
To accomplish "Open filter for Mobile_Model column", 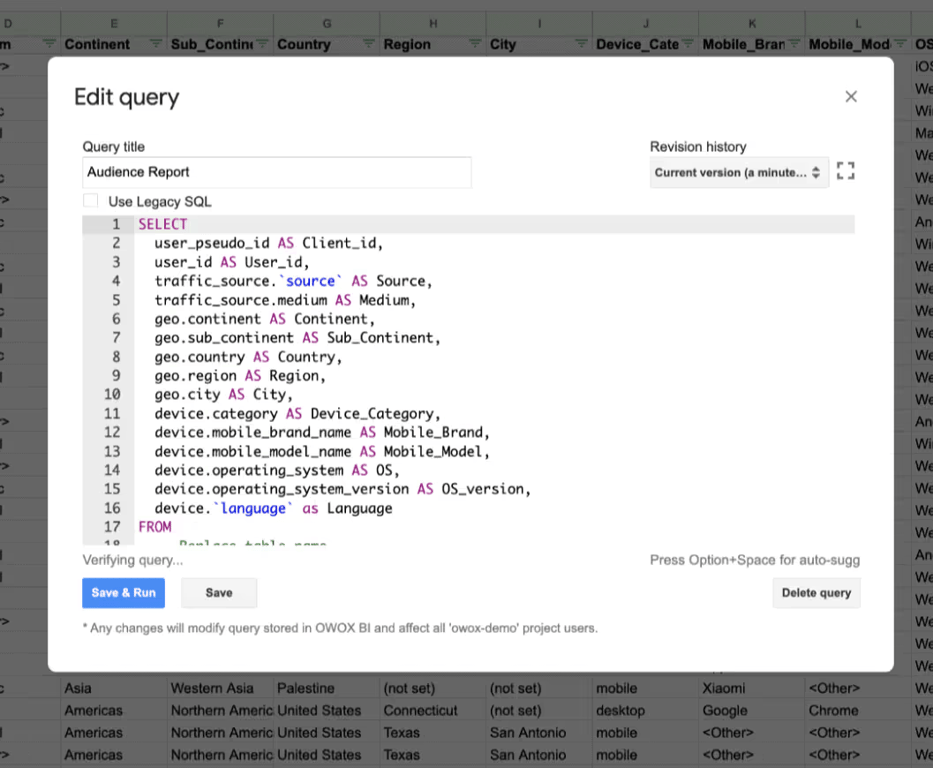I will point(900,44).
